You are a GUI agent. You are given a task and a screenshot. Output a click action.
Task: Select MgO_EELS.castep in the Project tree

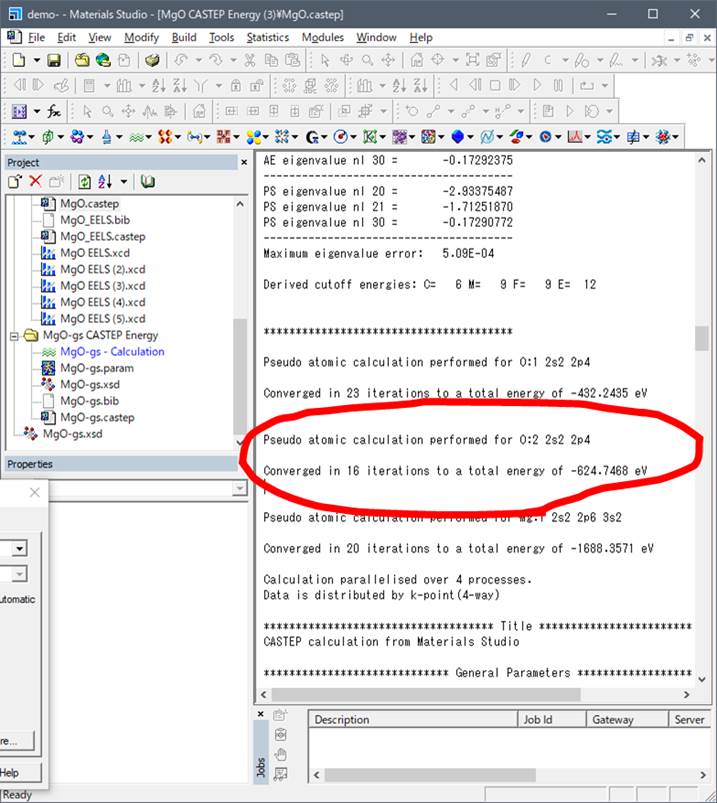click(103, 237)
